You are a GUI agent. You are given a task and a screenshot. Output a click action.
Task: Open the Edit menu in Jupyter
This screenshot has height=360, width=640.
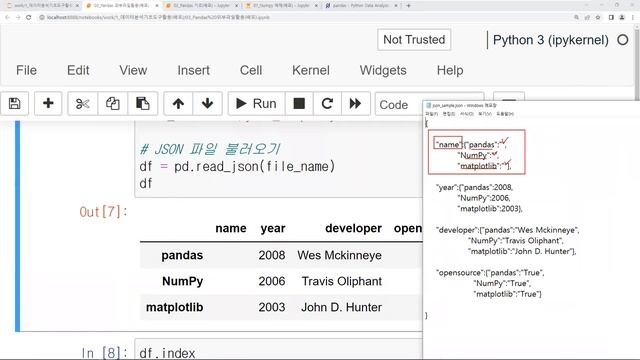(78, 70)
